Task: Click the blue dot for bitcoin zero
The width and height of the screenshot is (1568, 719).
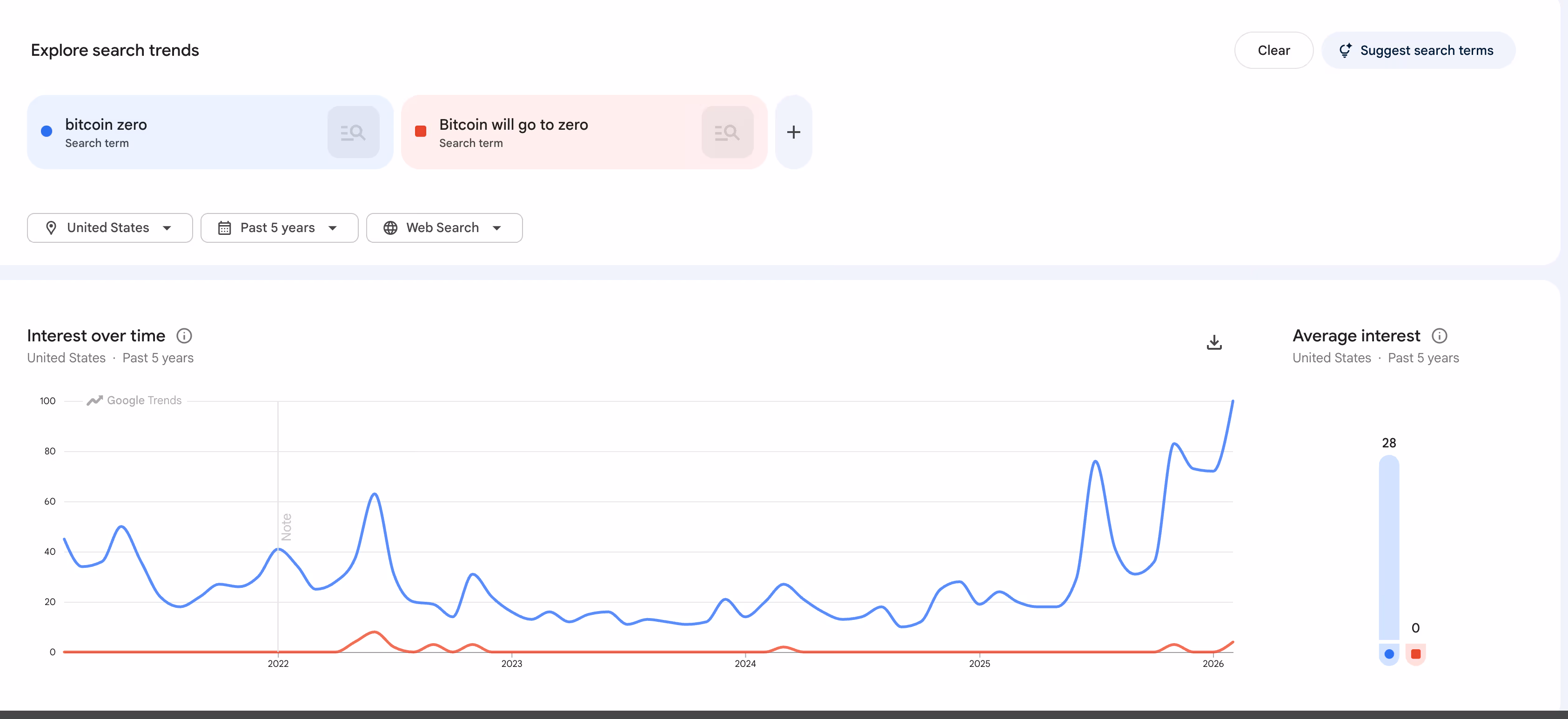Action: tap(46, 132)
